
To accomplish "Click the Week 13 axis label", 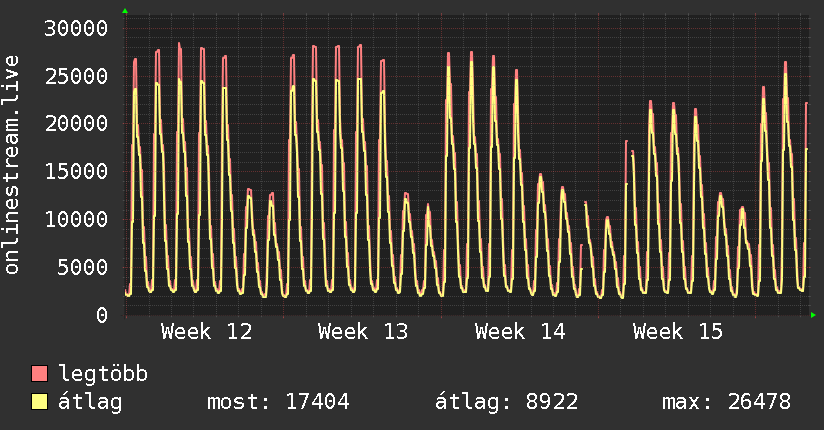I will coord(363,332).
